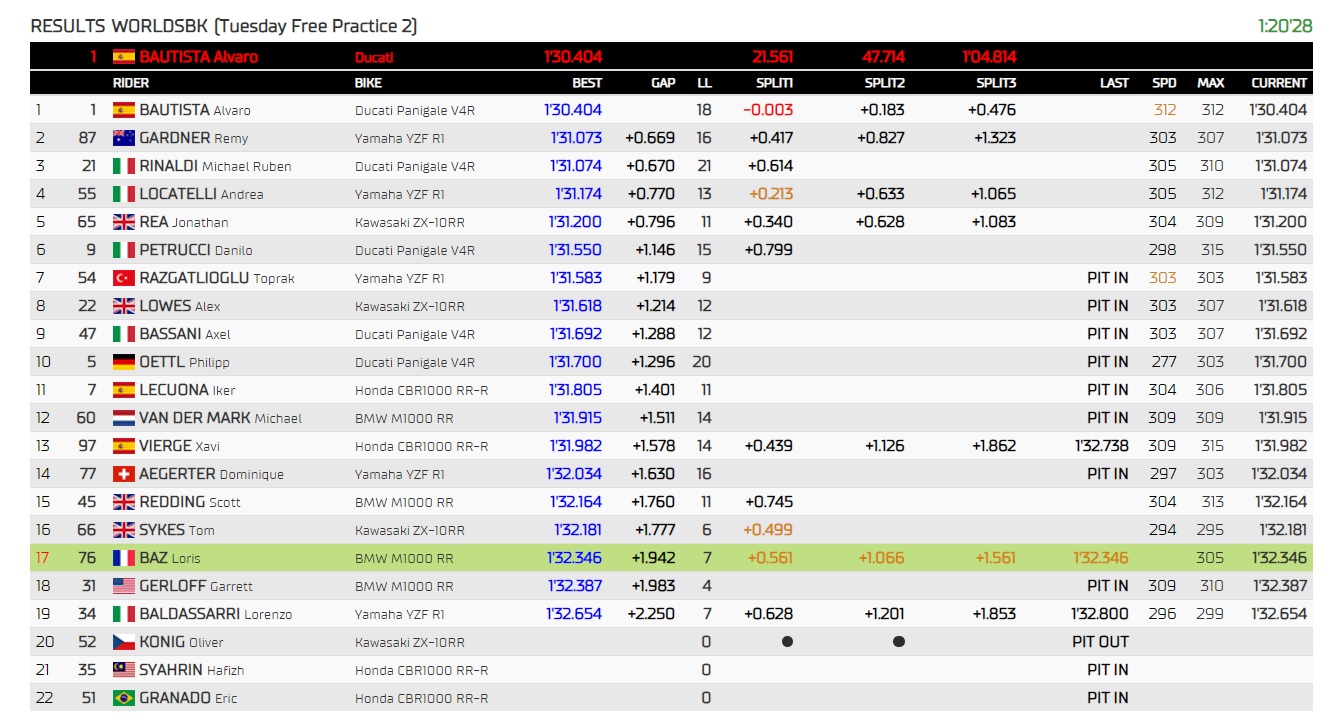Click the UK flag beside LOWES Alex

tap(124, 306)
